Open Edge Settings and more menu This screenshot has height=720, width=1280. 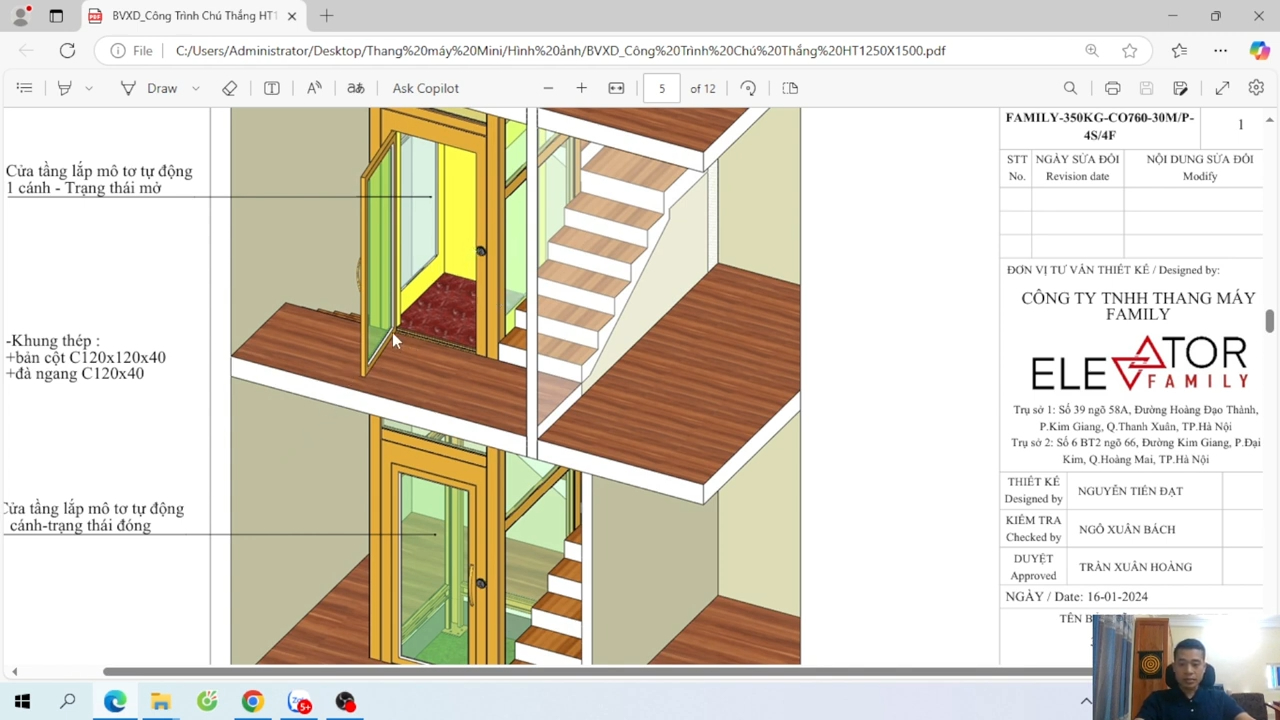pyautogui.click(x=1220, y=50)
